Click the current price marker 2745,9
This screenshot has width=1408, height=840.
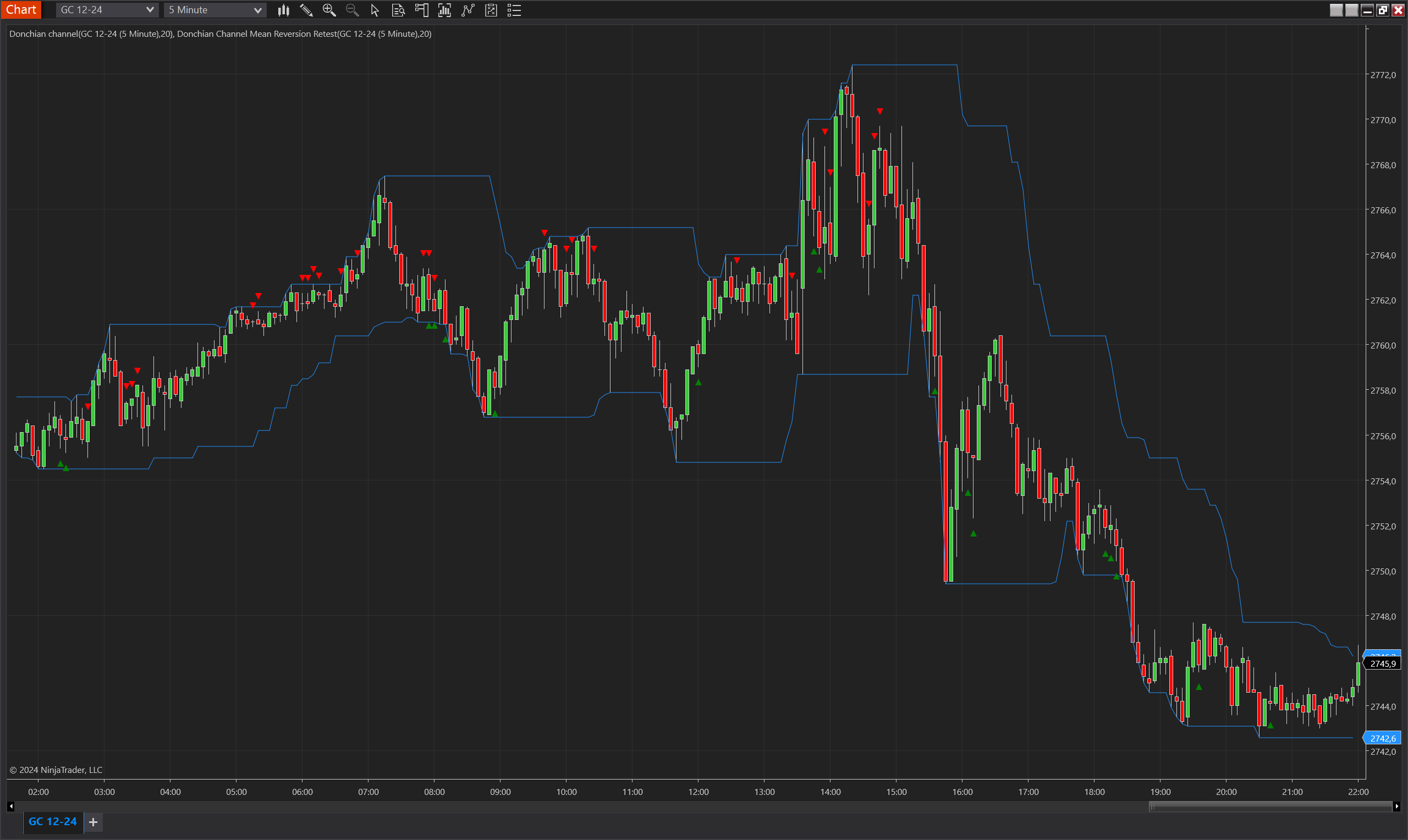(1382, 664)
